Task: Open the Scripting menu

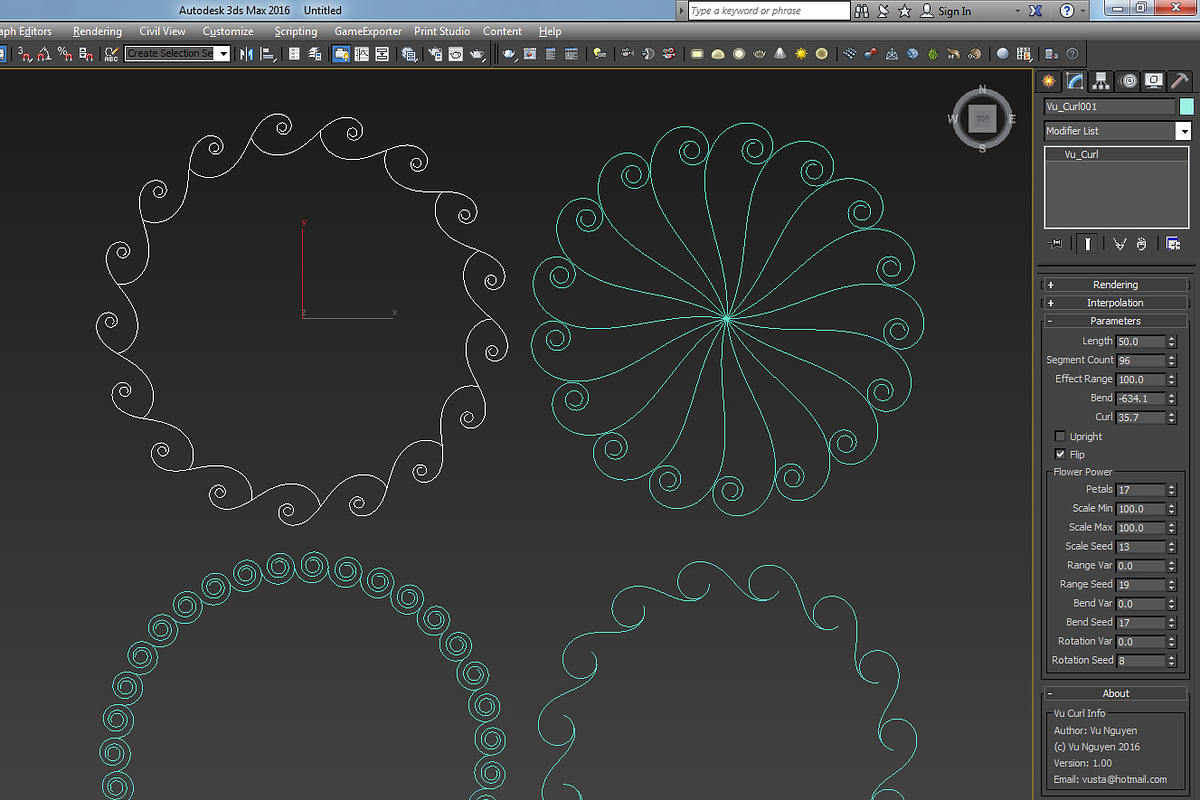Action: click(x=296, y=32)
